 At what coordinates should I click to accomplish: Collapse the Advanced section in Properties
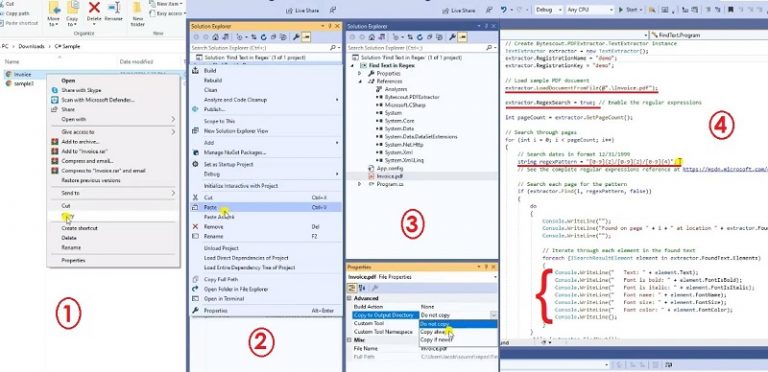[349, 298]
